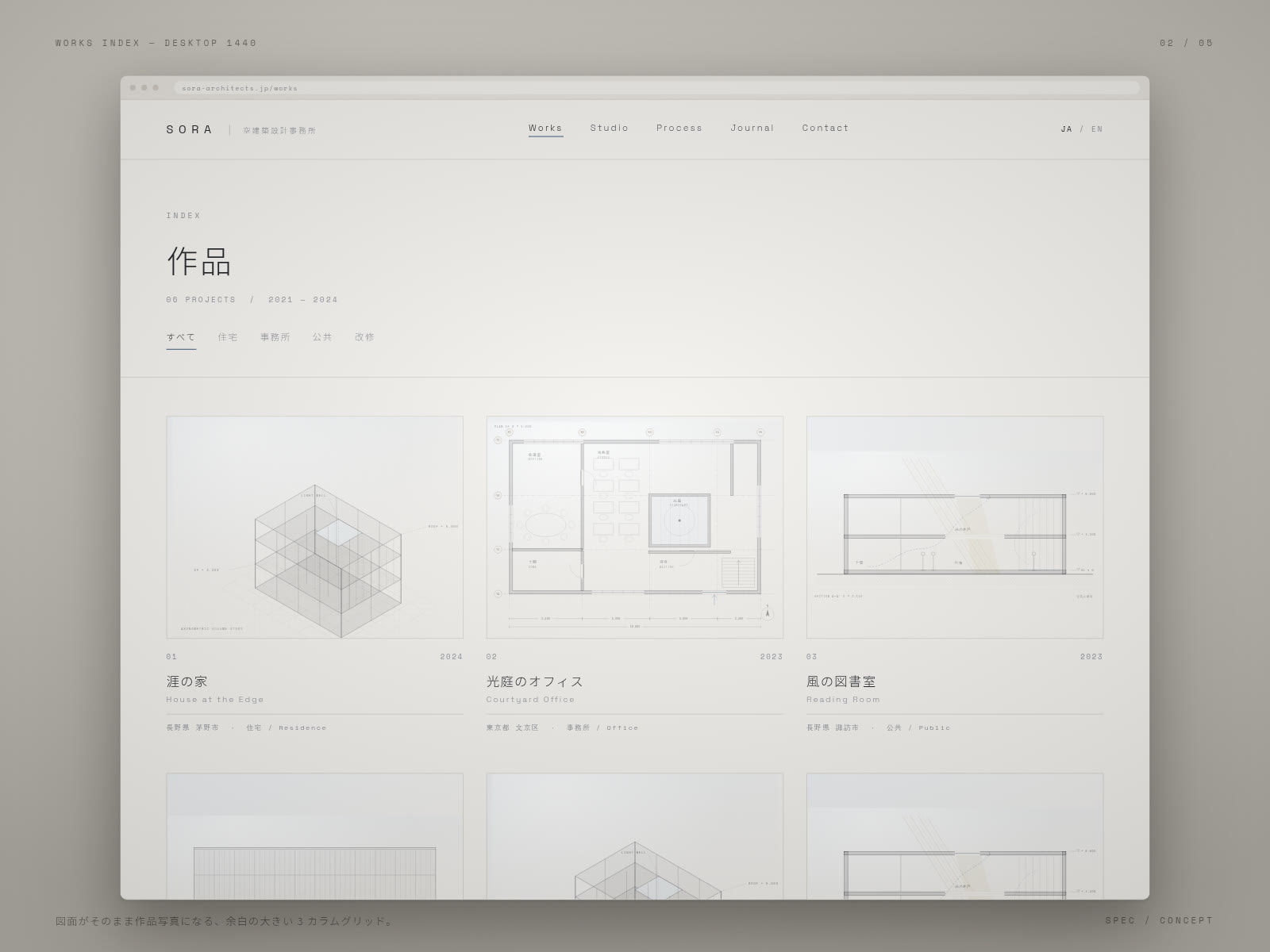
Task: Click the project number 02 label
Action: (x=492, y=657)
